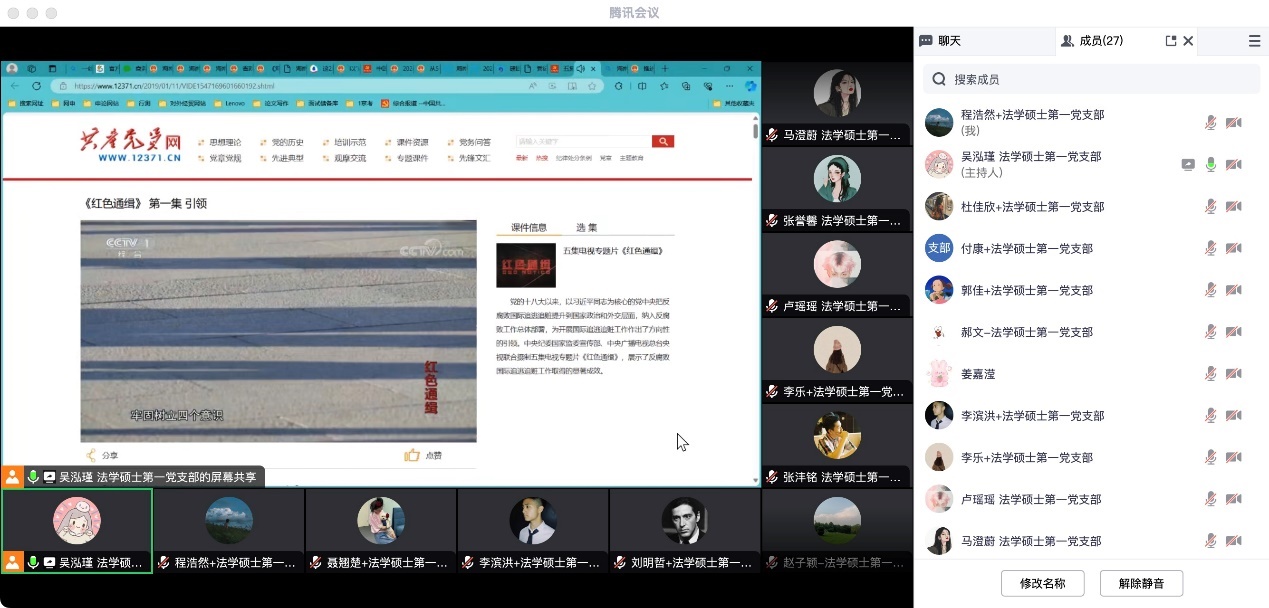Toggle camera for 程浩然 (我) in the member list
1269x608 pixels.
1234,123
